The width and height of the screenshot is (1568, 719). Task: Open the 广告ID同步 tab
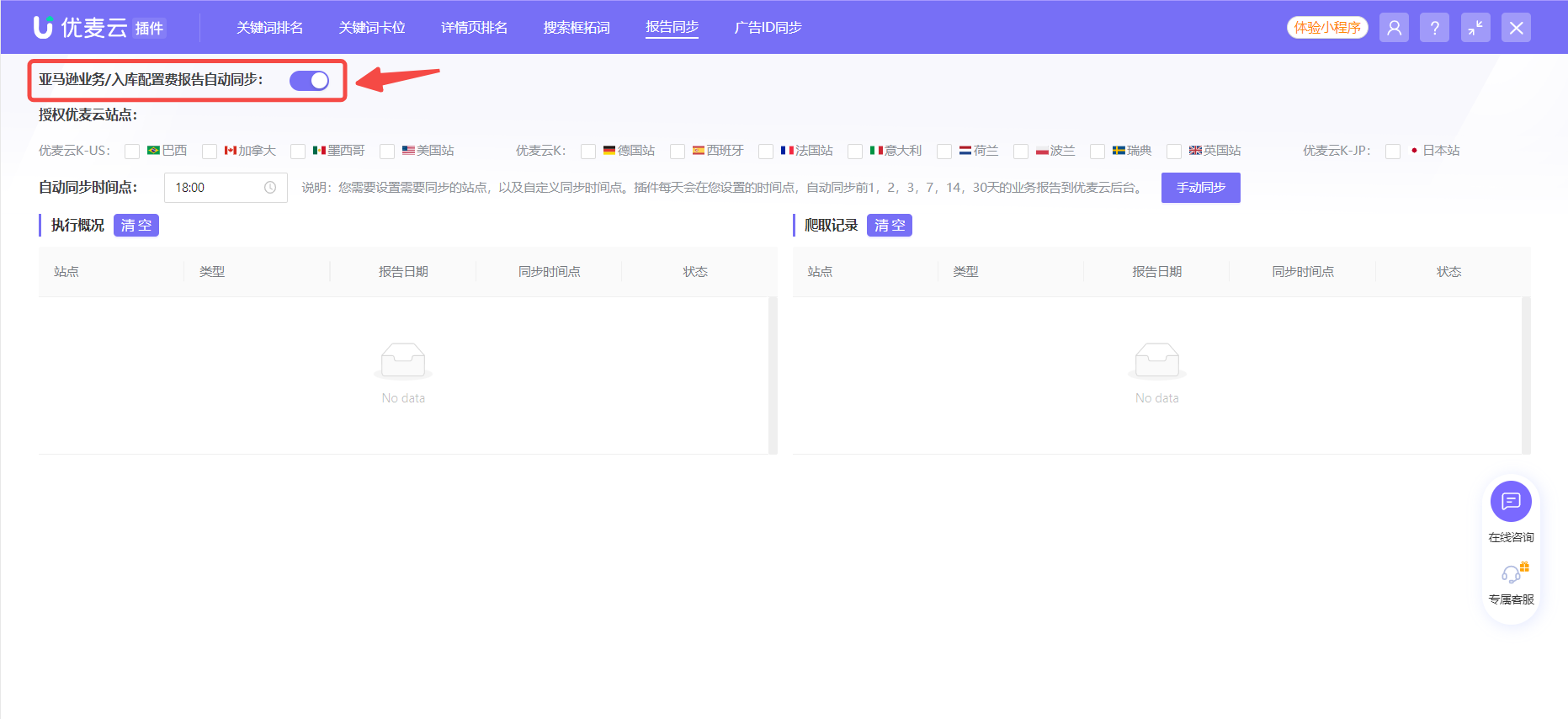pyautogui.click(x=768, y=28)
